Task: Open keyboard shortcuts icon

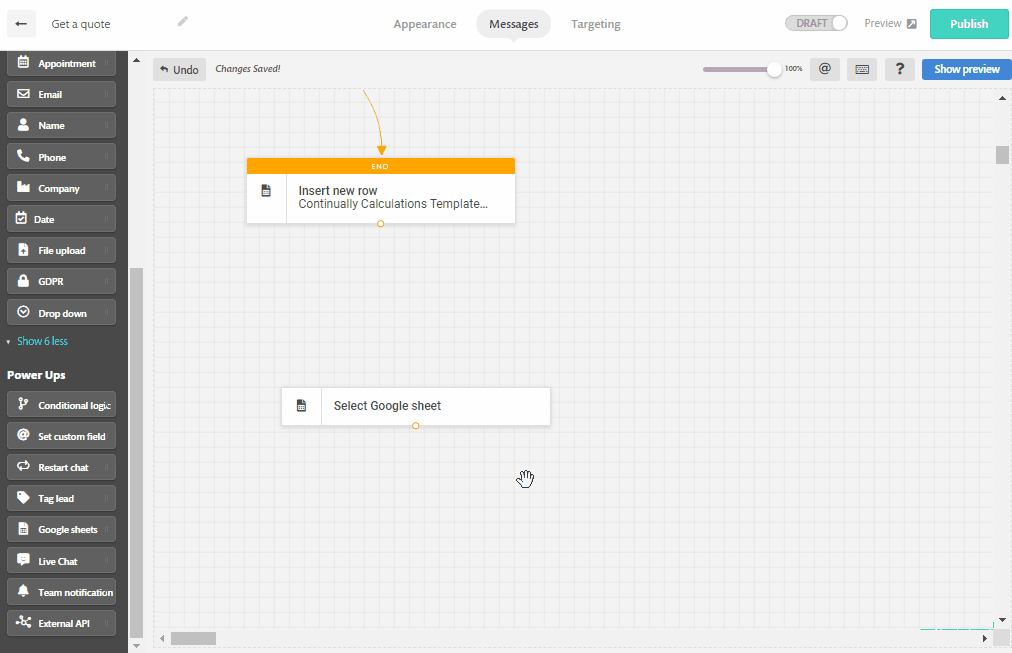Action: click(862, 69)
